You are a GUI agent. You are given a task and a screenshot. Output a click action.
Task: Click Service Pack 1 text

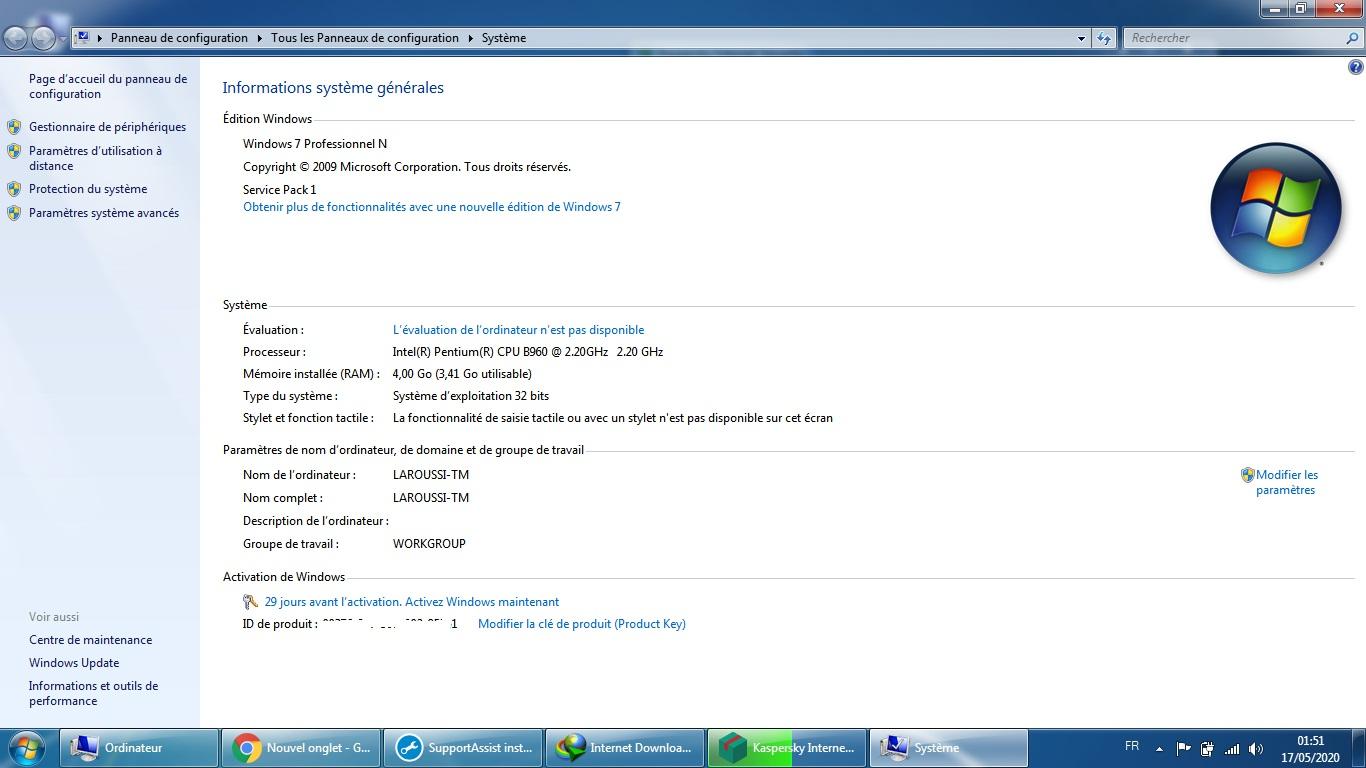280,190
